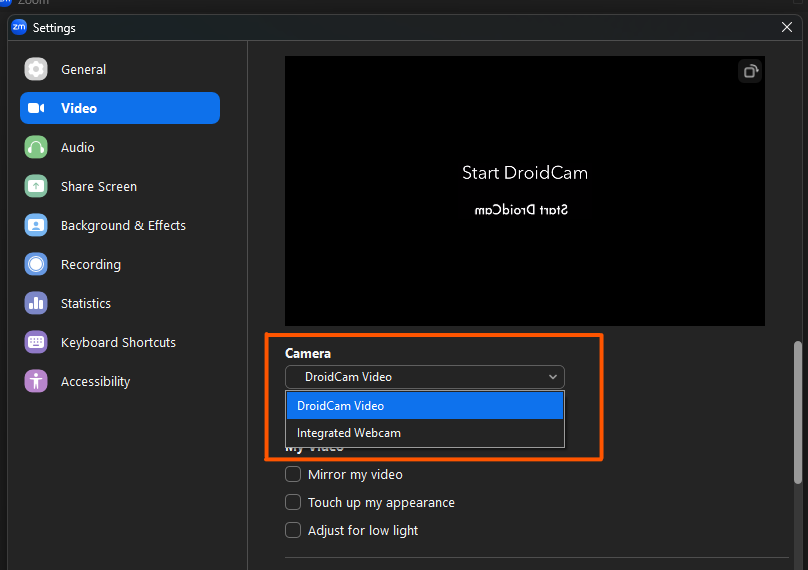Open the Background & Effects settings label

pyautogui.click(x=123, y=226)
